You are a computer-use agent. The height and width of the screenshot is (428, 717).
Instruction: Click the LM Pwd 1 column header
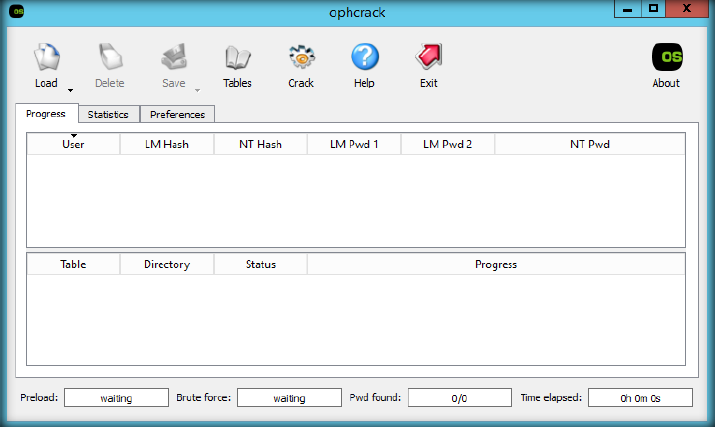click(354, 144)
